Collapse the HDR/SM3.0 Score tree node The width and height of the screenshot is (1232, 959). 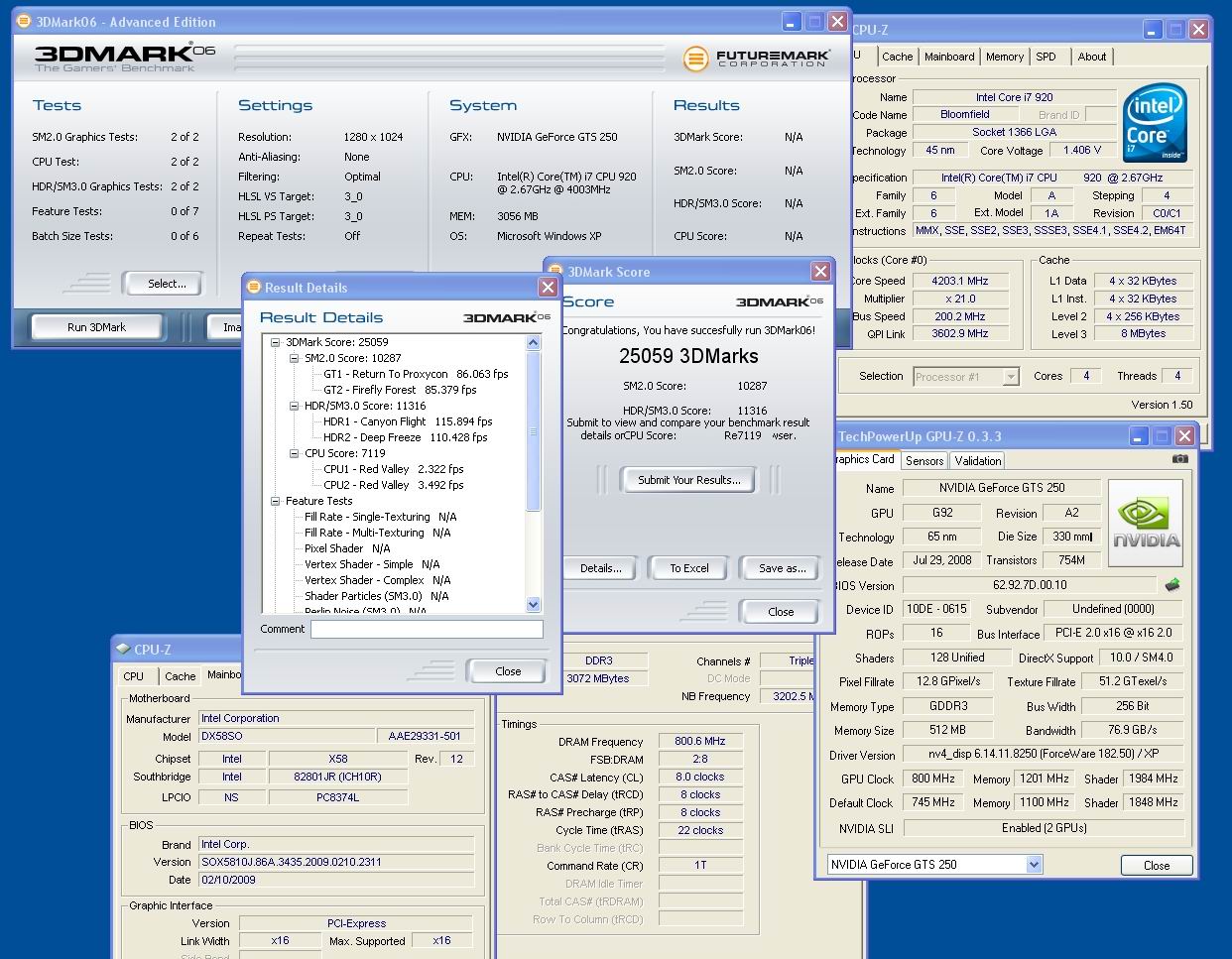tap(295, 406)
